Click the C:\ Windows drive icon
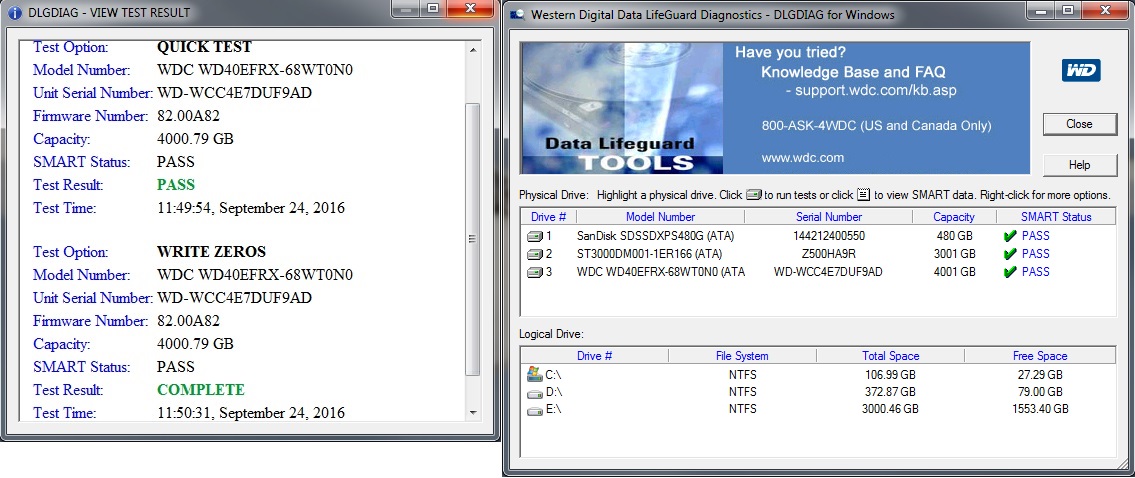 (x=535, y=374)
